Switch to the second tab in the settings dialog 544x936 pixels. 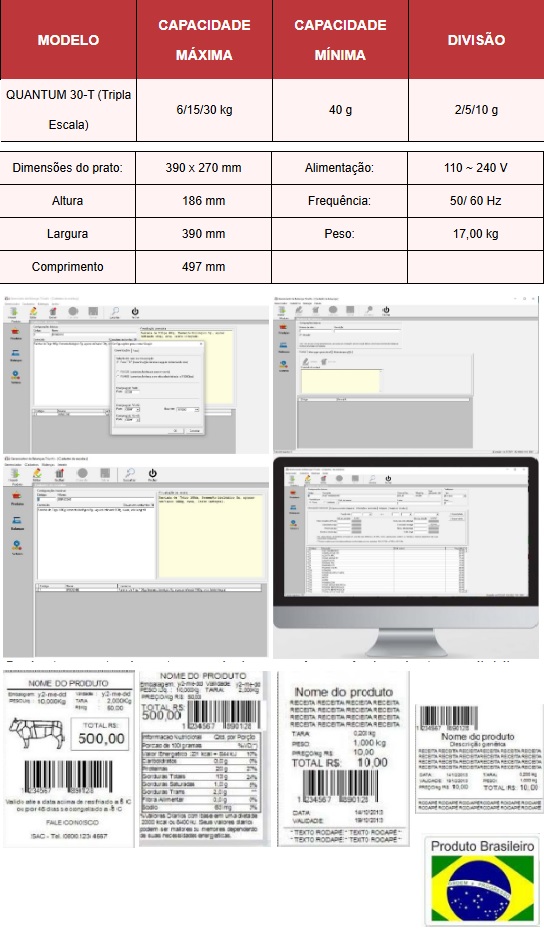coord(135,350)
